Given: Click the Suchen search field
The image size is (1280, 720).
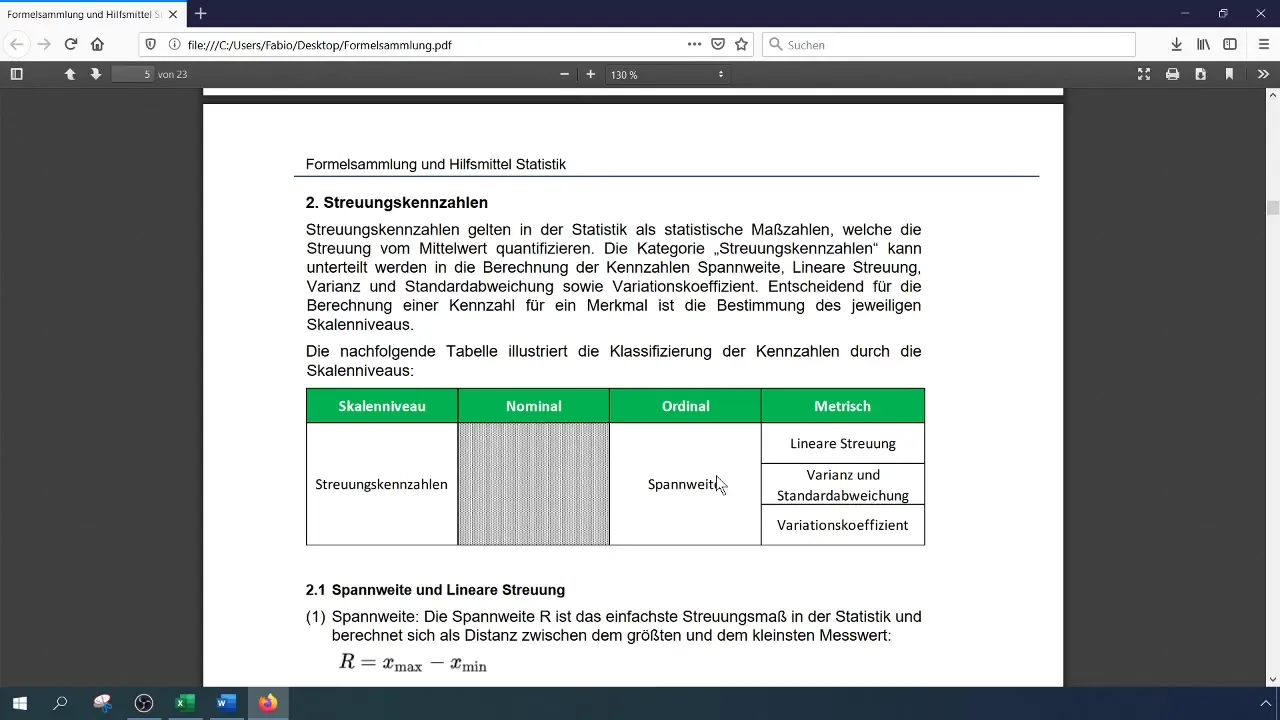Looking at the screenshot, I should click(949, 45).
